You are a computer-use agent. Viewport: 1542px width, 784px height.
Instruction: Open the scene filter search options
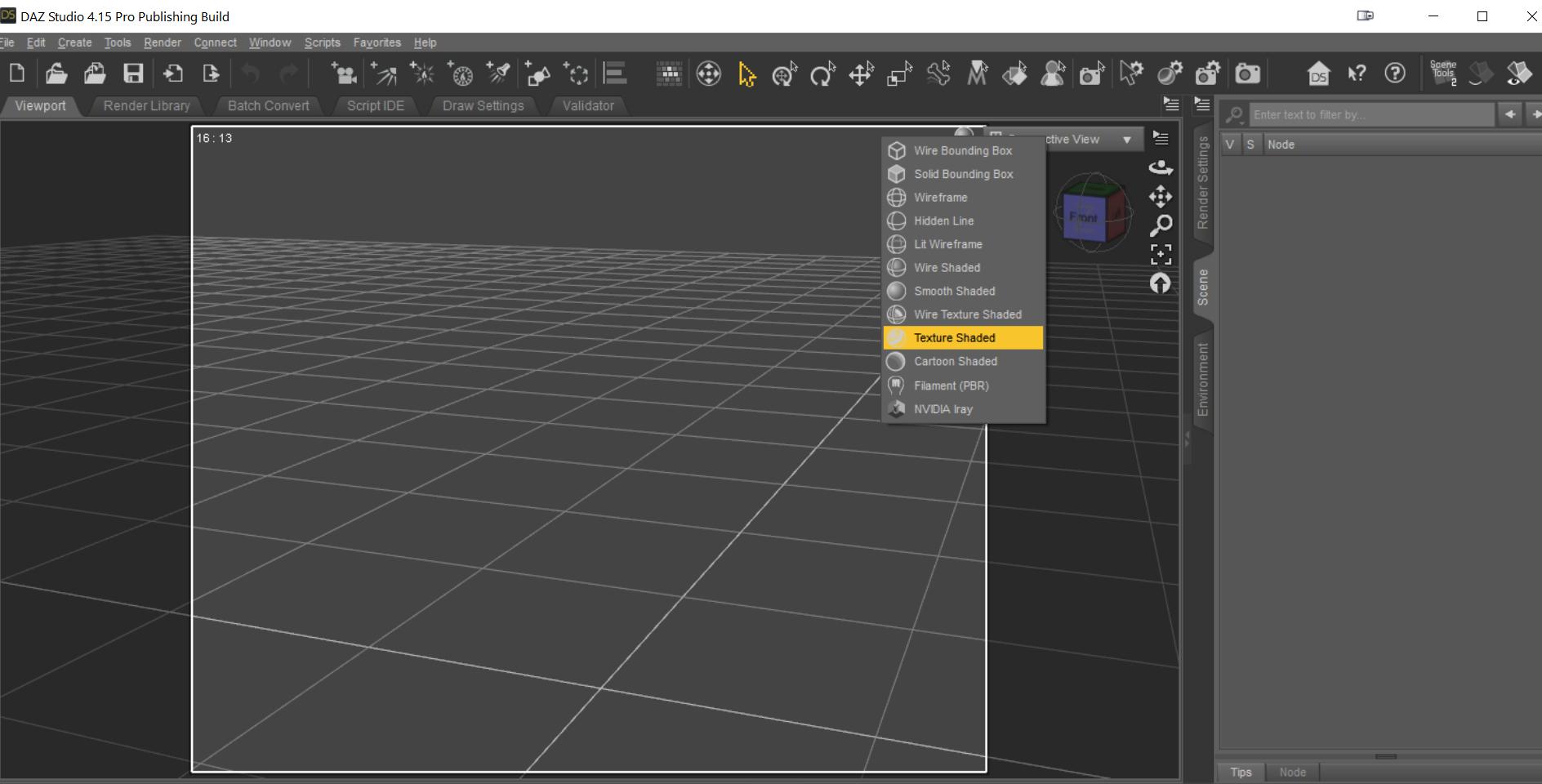pos(1234,115)
